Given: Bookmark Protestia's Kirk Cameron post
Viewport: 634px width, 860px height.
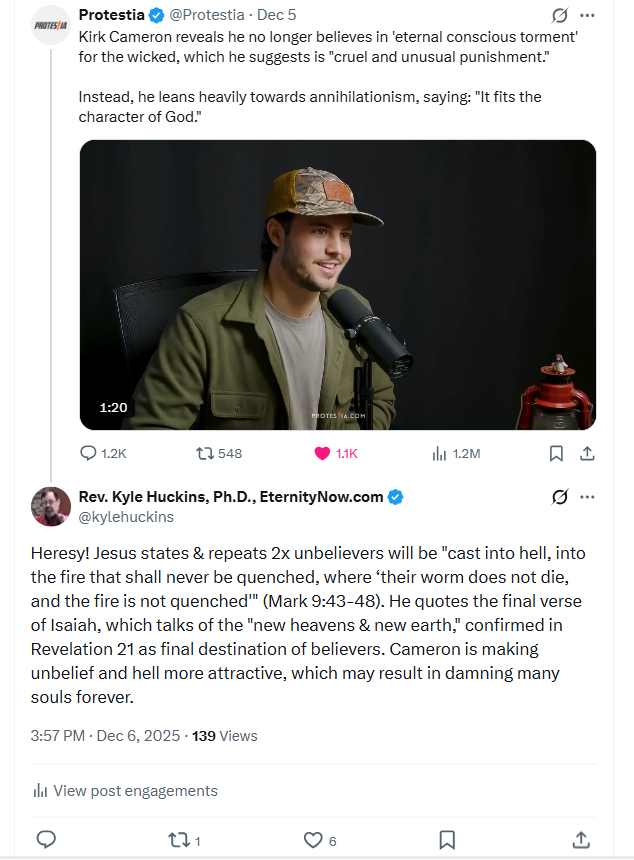Looking at the screenshot, I should pos(556,453).
